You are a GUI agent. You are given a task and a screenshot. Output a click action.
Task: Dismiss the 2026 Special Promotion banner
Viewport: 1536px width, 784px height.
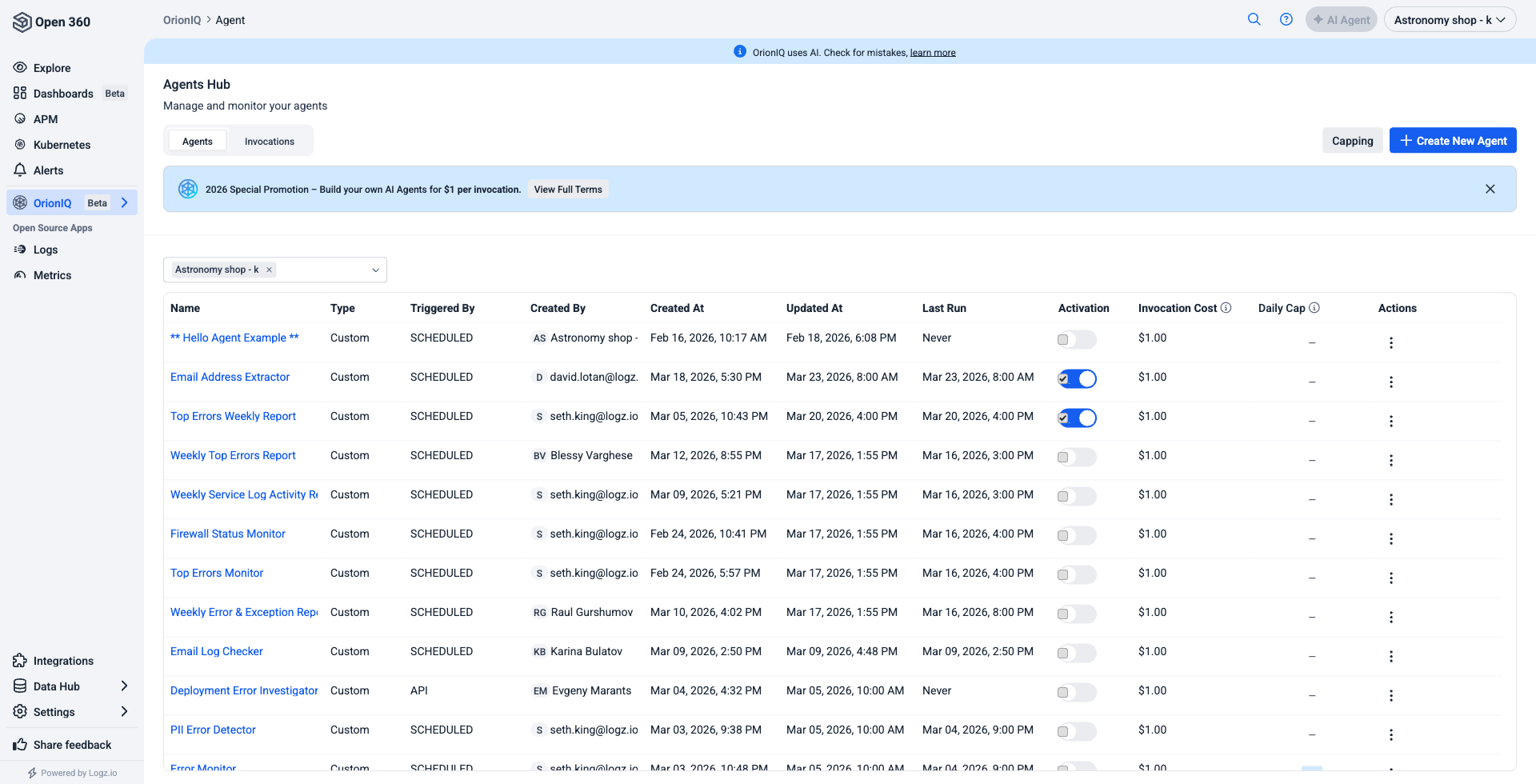1490,190
